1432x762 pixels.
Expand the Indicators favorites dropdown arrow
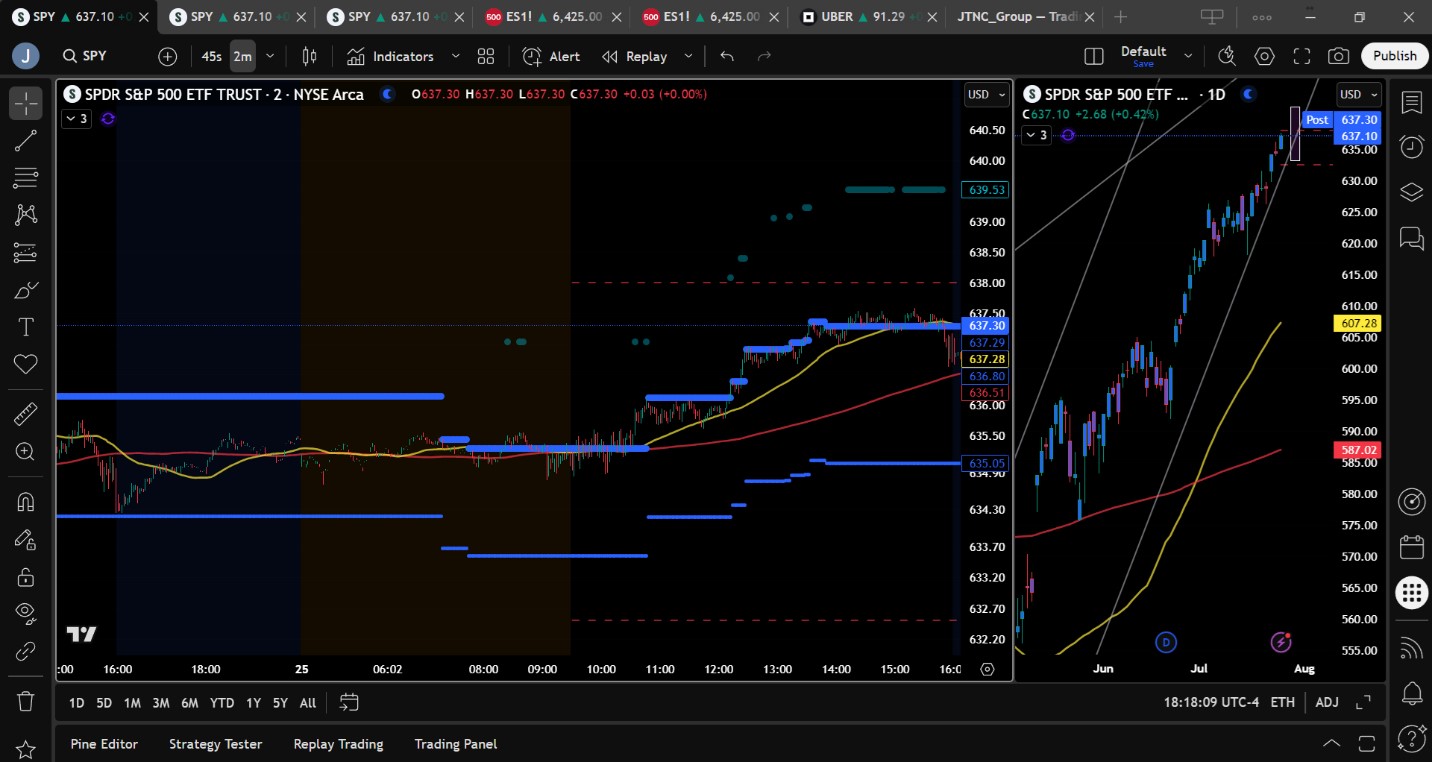[x=456, y=56]
